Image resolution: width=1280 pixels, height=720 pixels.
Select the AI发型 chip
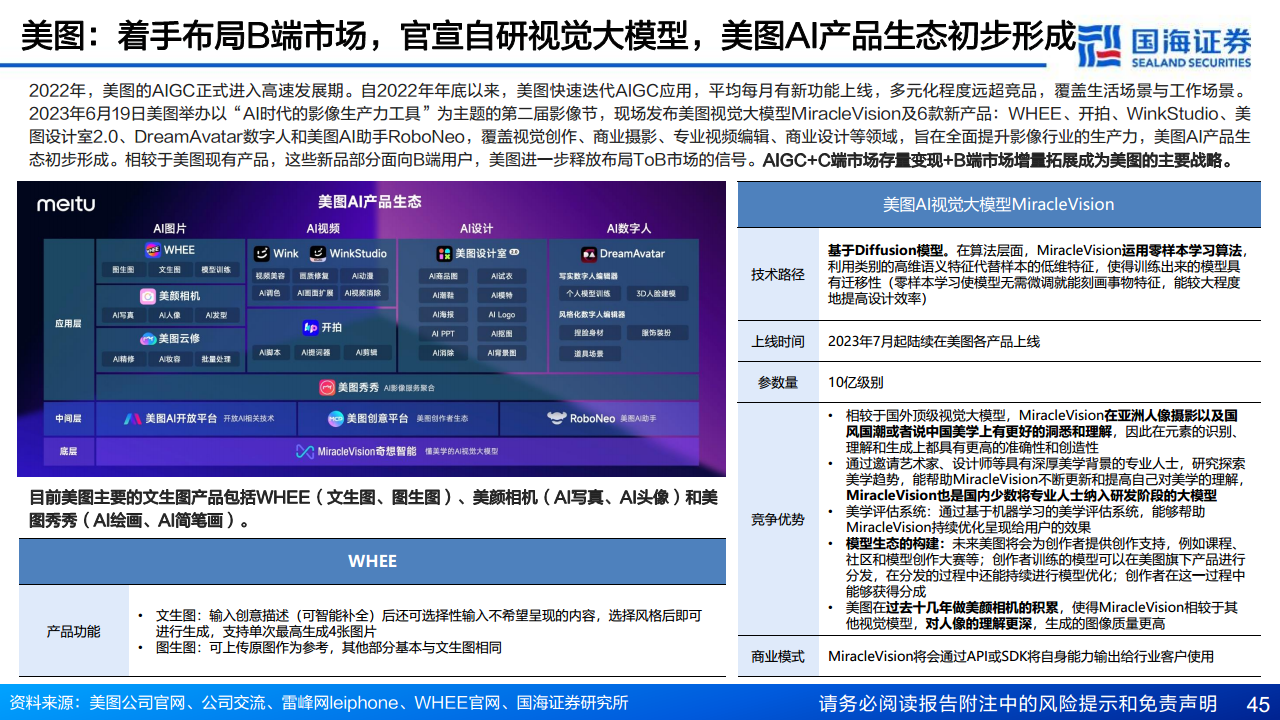point(216,315)
